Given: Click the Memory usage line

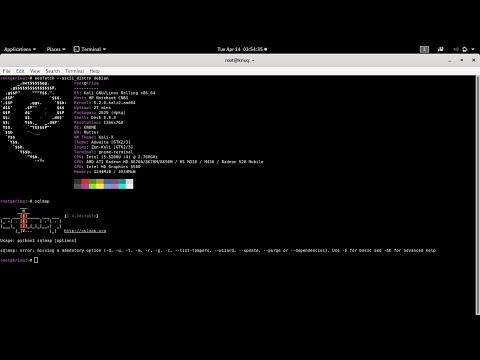Looking at the screenshot, I should tap(105, 172).
